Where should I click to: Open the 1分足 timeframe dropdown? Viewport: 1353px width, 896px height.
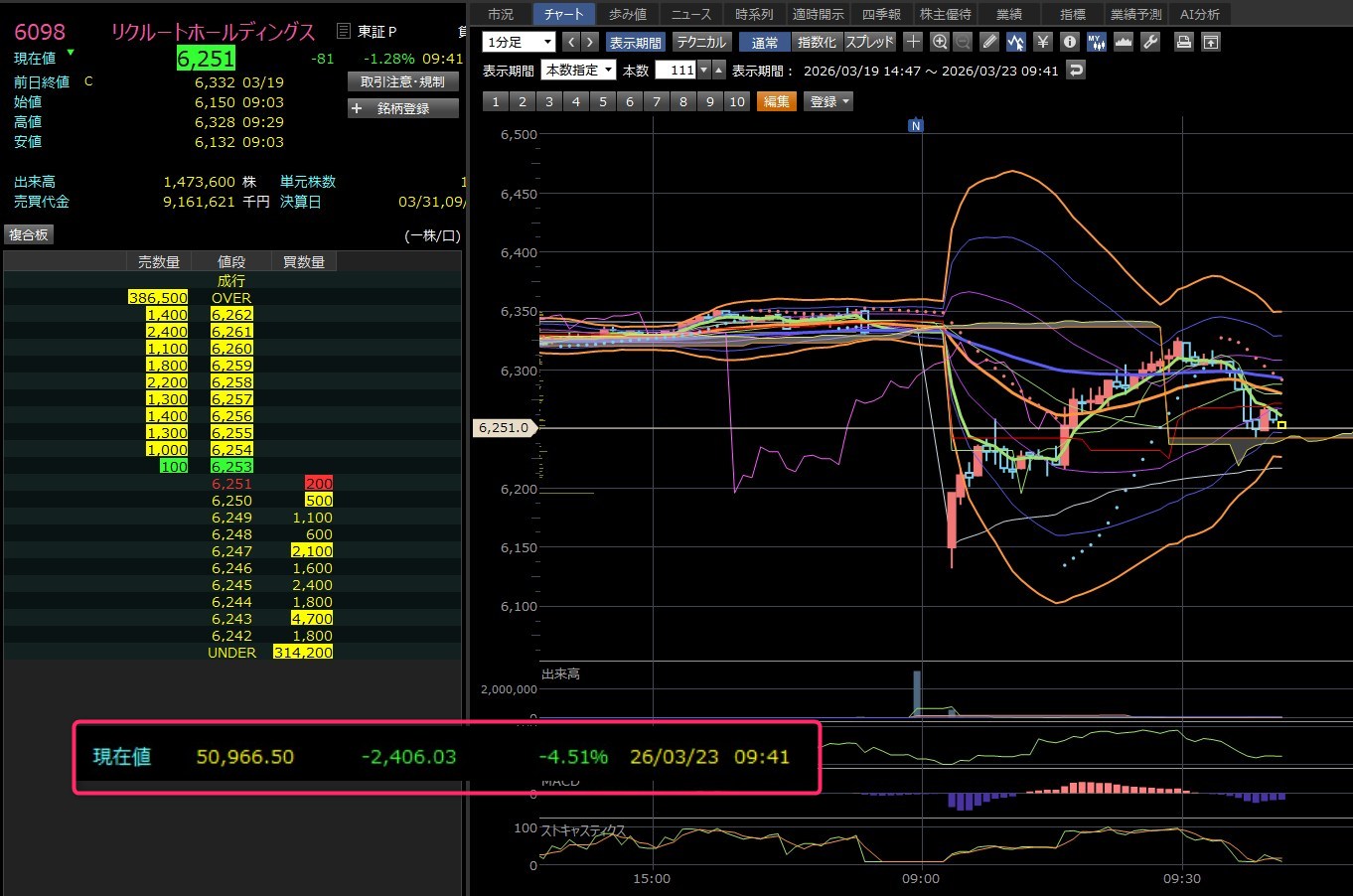click(x=519, y=42)
